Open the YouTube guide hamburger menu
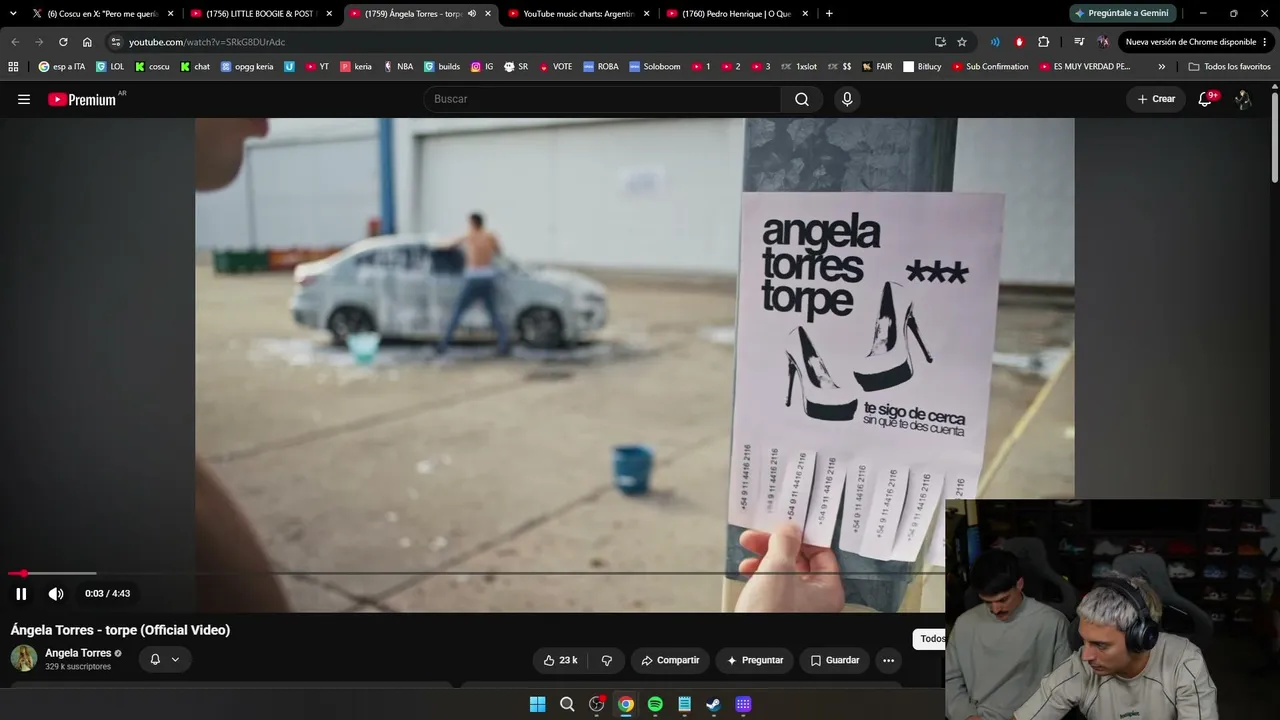Viewport: 1280px width, 720px height. (x=24, y=99)
